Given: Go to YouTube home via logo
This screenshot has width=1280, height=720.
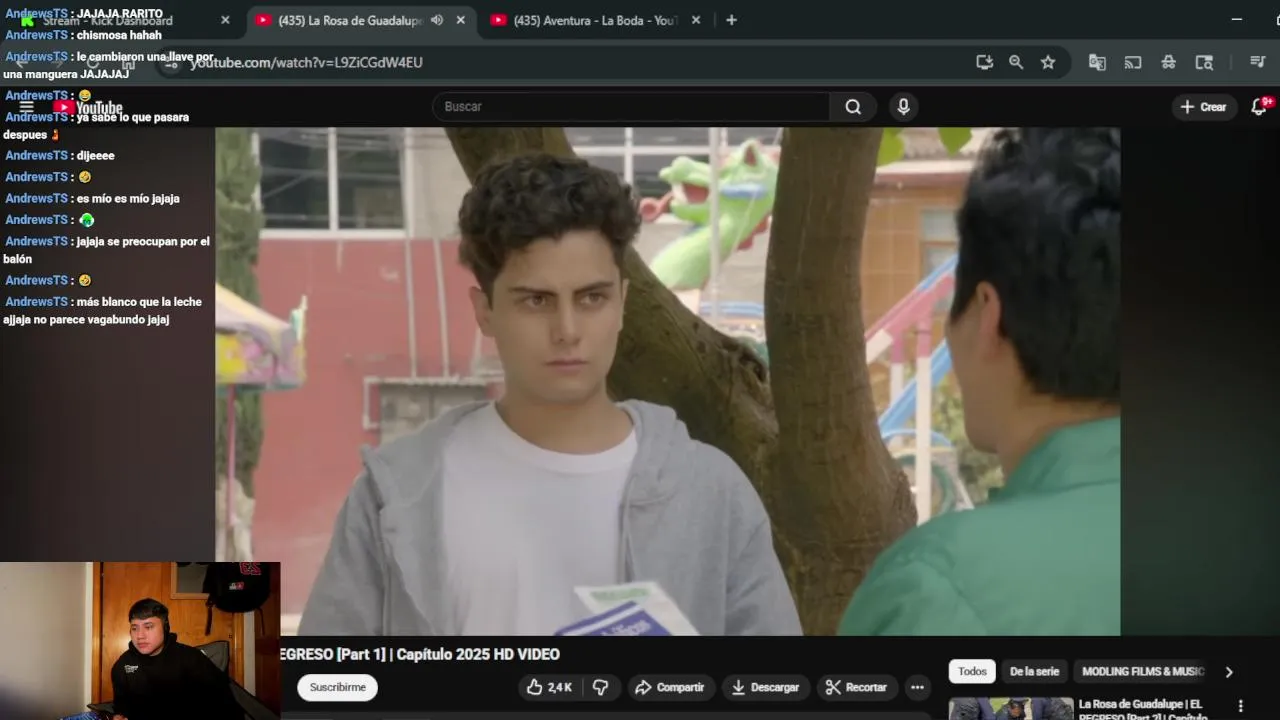Looking at the screenshot, I should 88,108.
